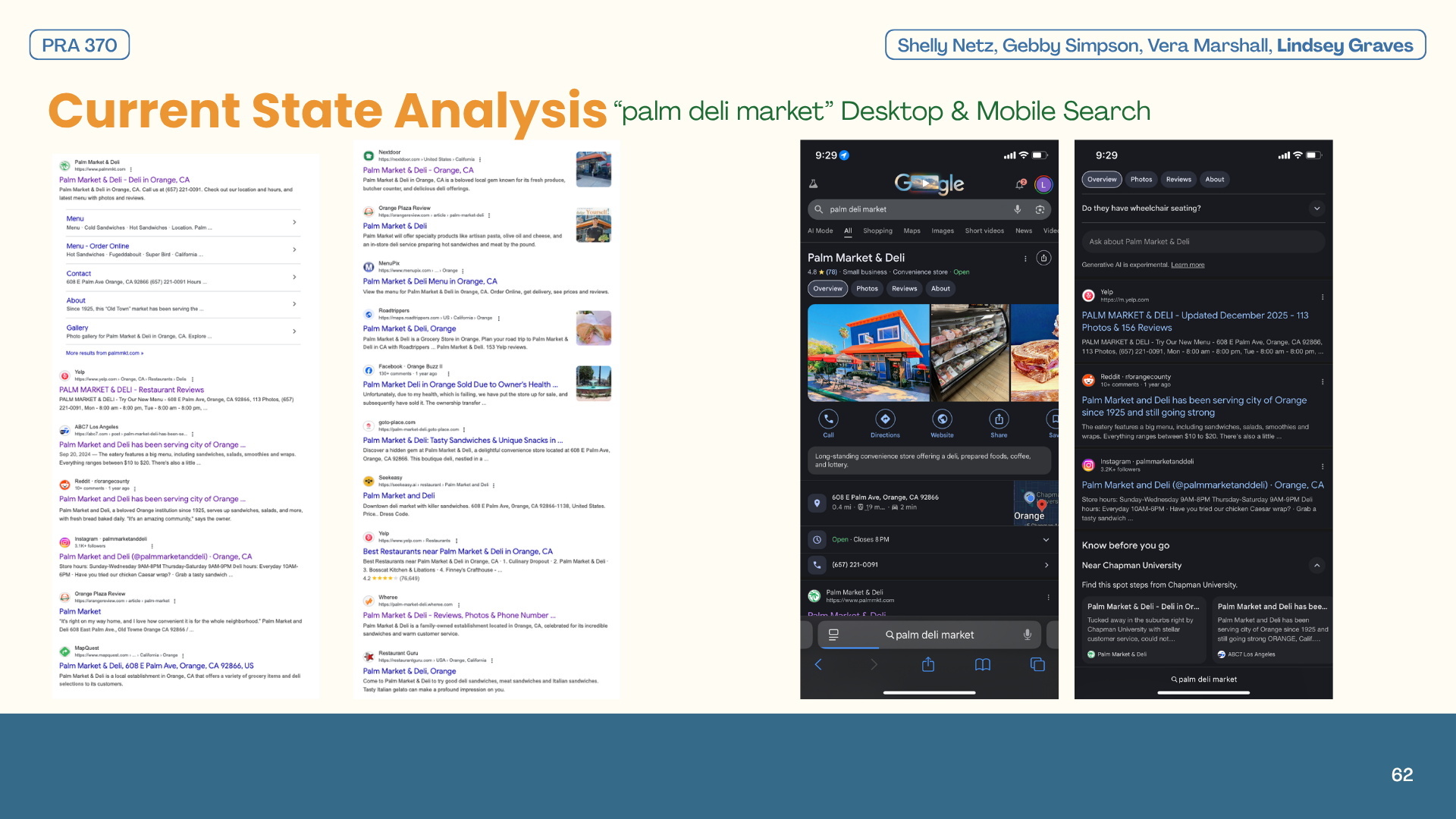This screenshot has height=819, width=1456.
Task: Expand the 'Open · Closes 8 PM' hours row
Action: point(930,540)
